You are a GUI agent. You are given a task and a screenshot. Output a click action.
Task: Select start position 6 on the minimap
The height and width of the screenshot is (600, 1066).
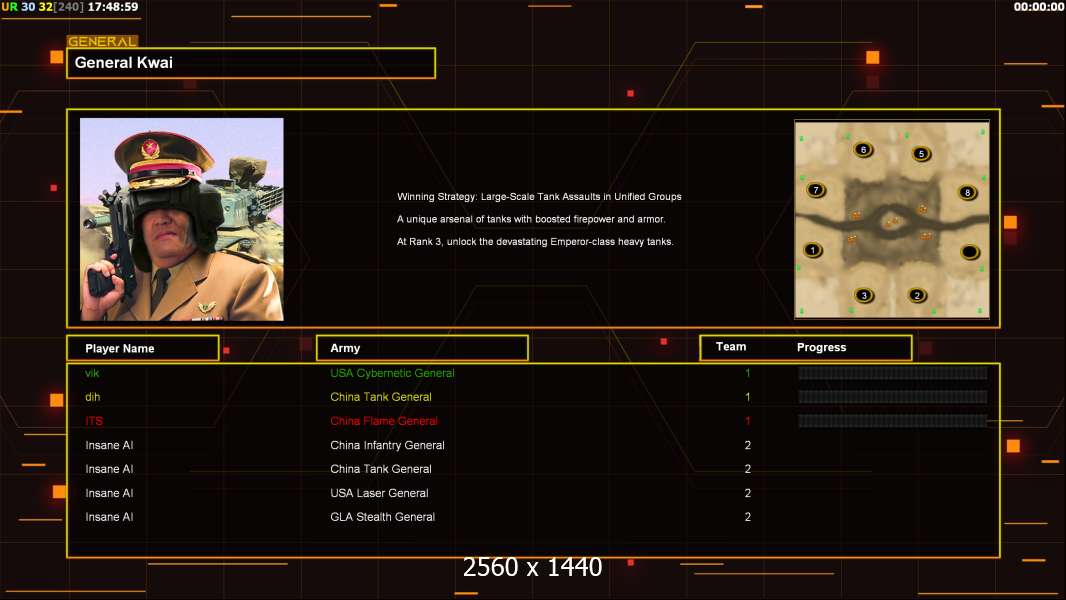pyautogui.click(x=863, y=149)
